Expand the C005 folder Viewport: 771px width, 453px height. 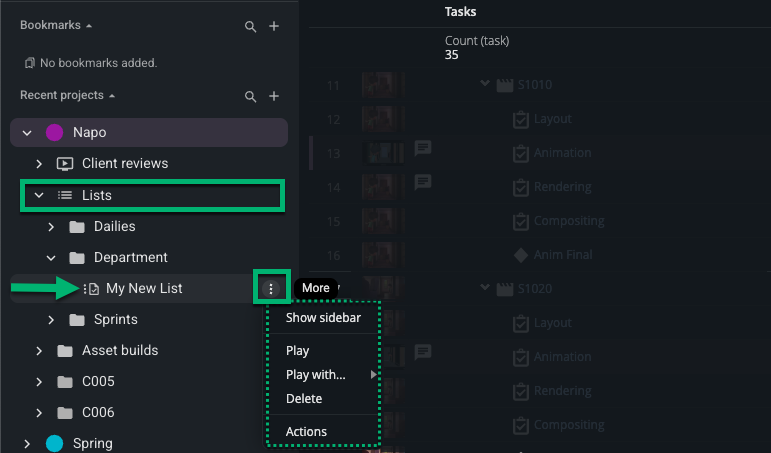pos(39,382)
